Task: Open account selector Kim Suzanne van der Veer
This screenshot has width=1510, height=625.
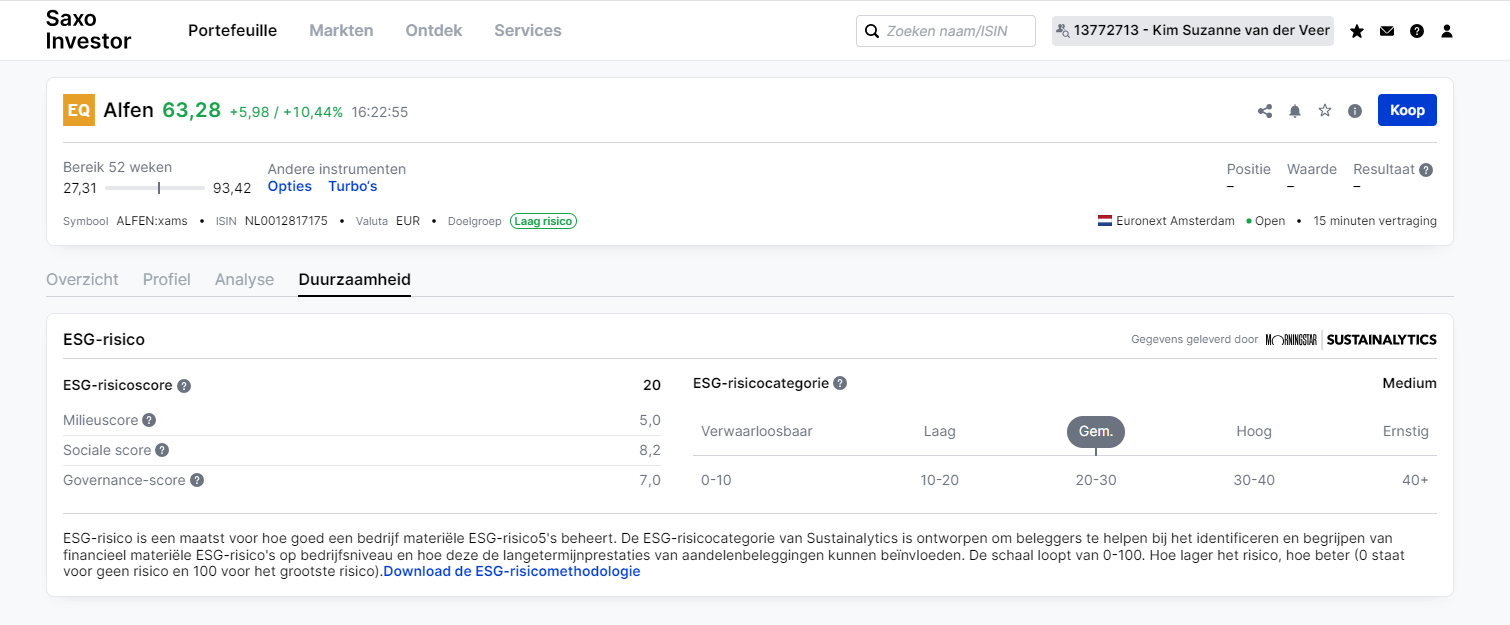Action: click(x=1193, y=31)
